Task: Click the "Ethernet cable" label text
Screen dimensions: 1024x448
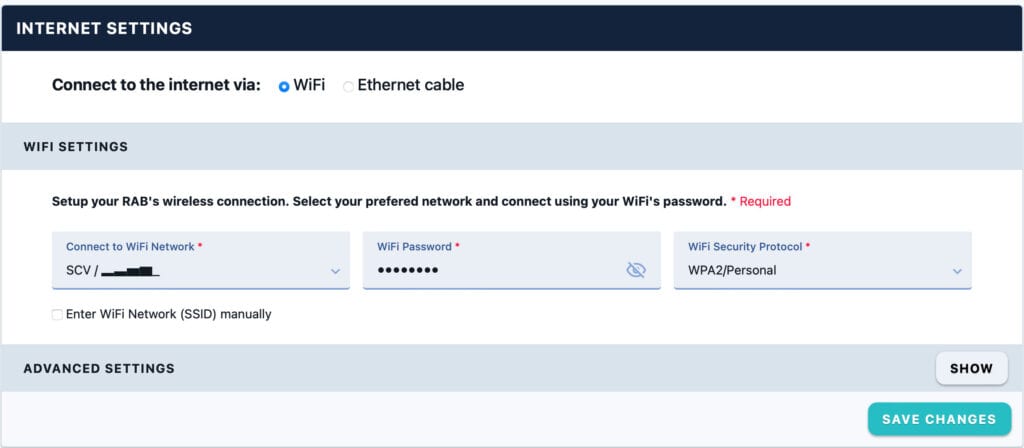Action: [x=411, y=85]
